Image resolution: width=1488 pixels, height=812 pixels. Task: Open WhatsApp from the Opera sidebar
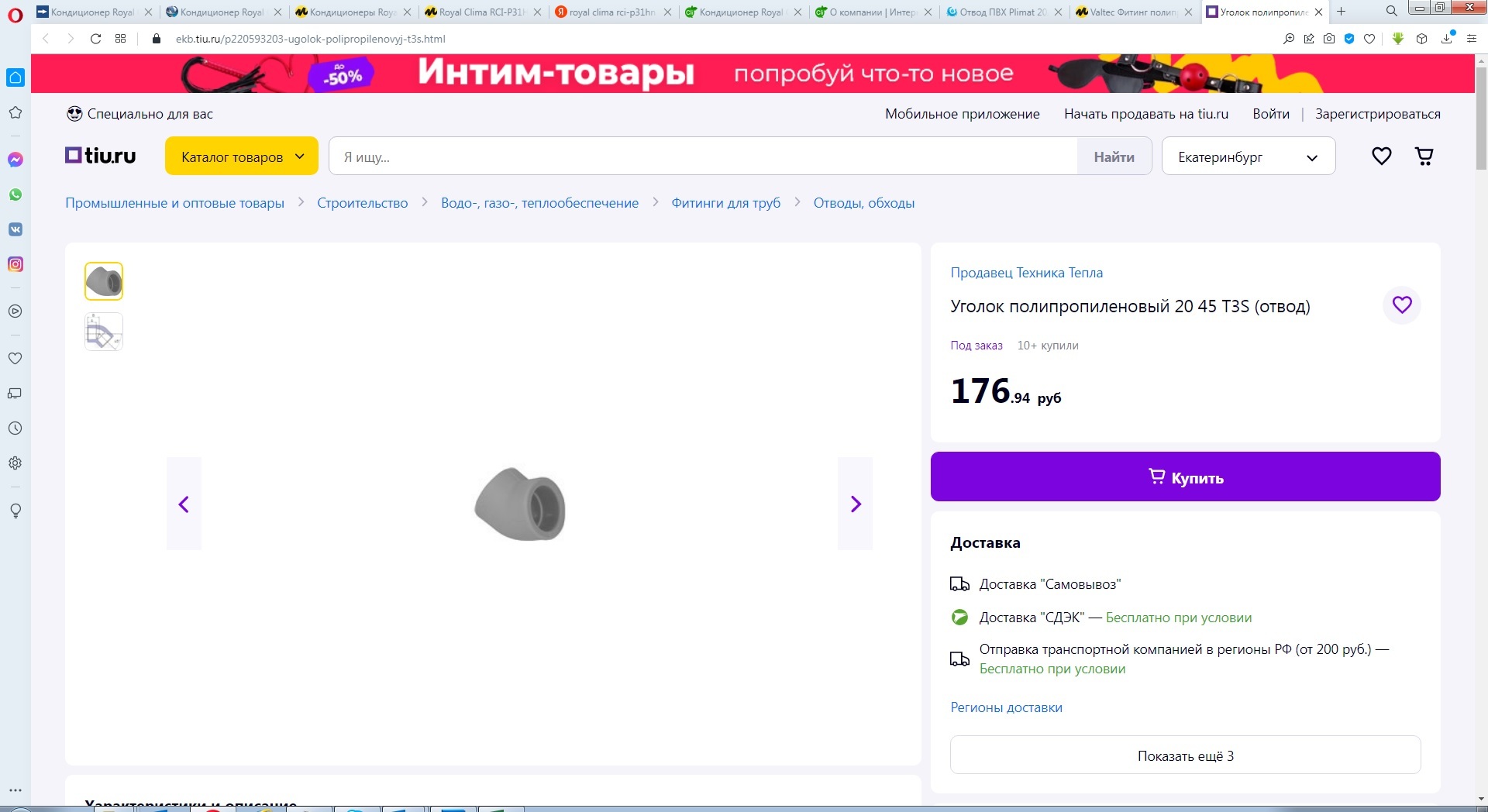15,194
